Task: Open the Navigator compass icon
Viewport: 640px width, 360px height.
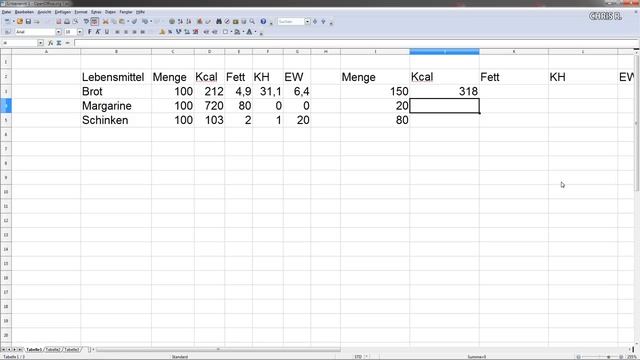Action: click(227, 21)
